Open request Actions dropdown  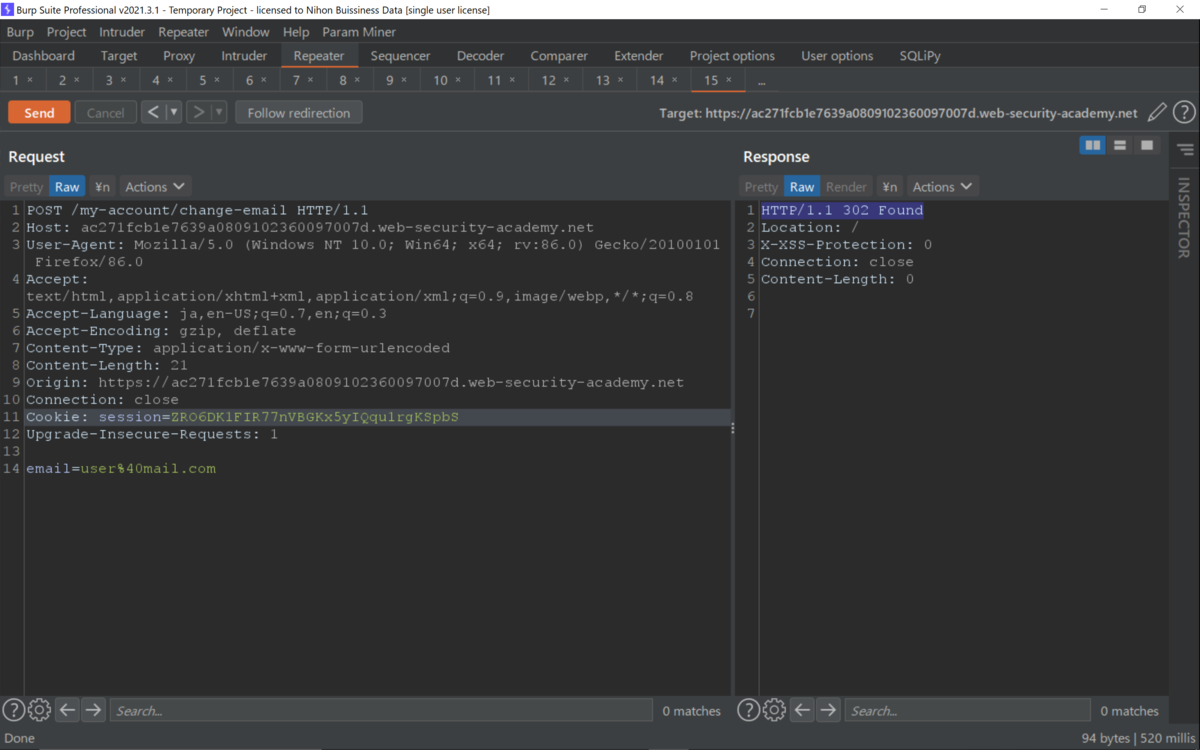155,187
